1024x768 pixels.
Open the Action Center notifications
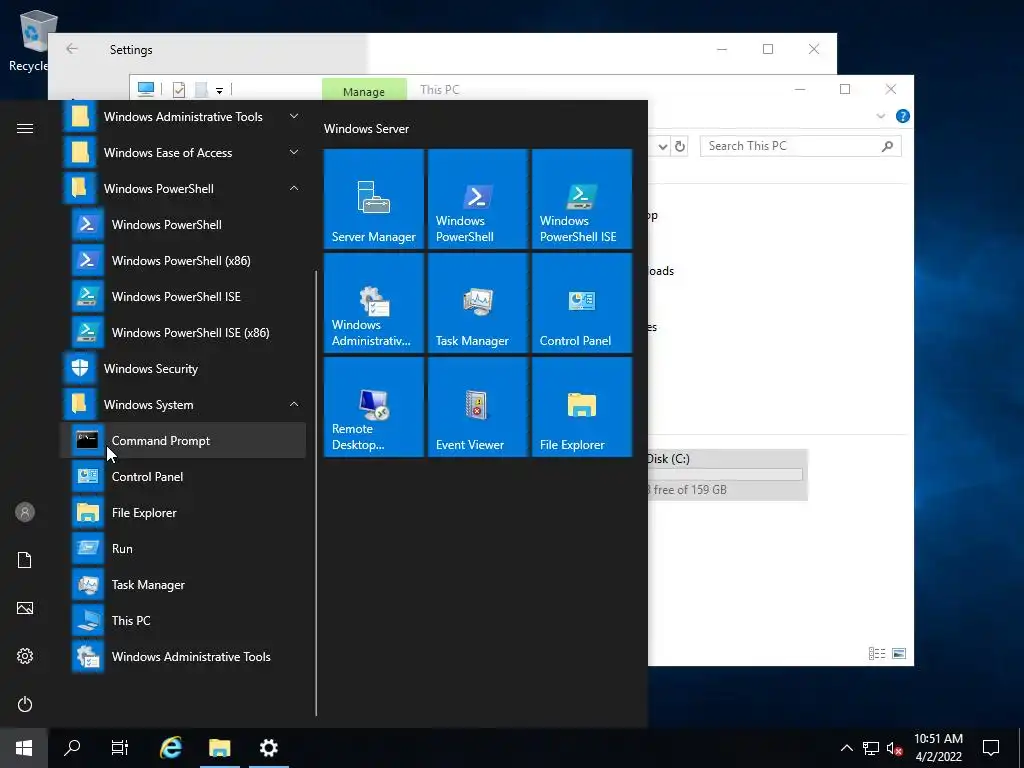pyautogui.click(x=991, y=748)
